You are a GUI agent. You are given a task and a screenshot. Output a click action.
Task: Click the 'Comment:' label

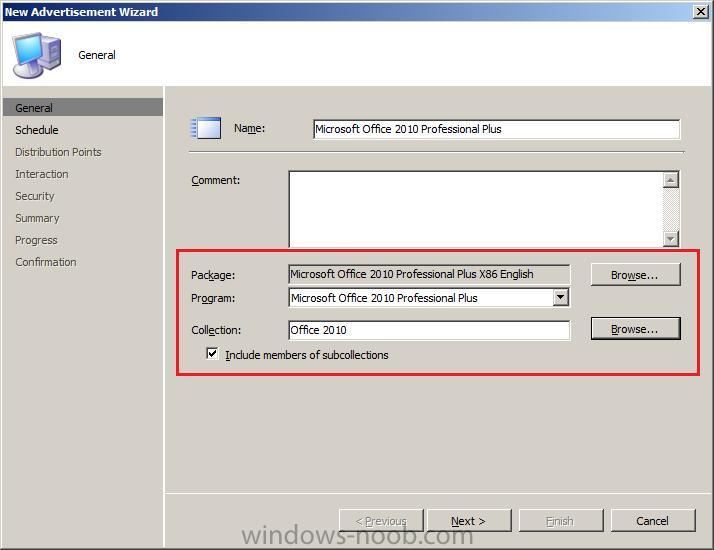coord(215,180)
